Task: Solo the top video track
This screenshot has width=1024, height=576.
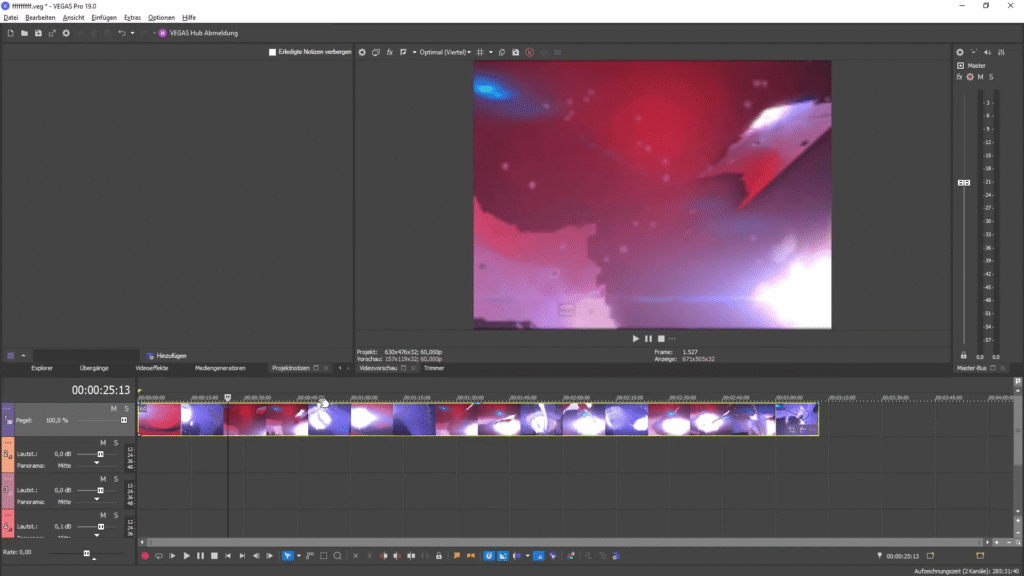Action: tap(127, 408)
